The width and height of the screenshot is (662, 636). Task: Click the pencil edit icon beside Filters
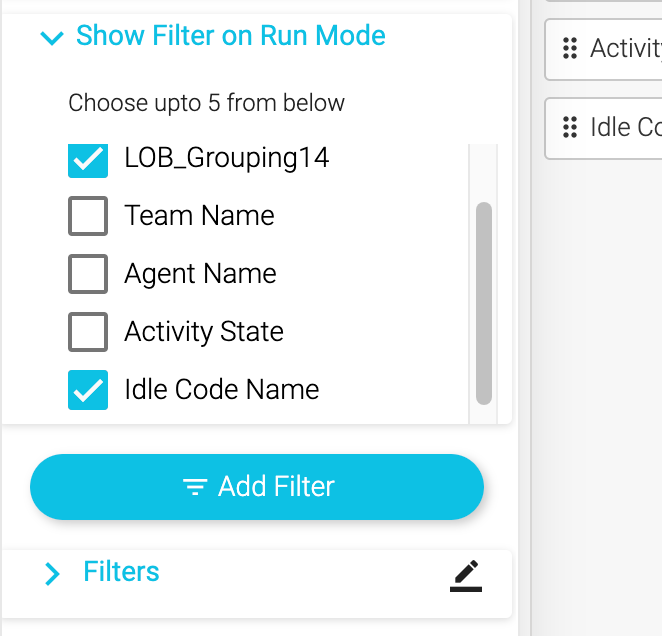click(465, 575)
